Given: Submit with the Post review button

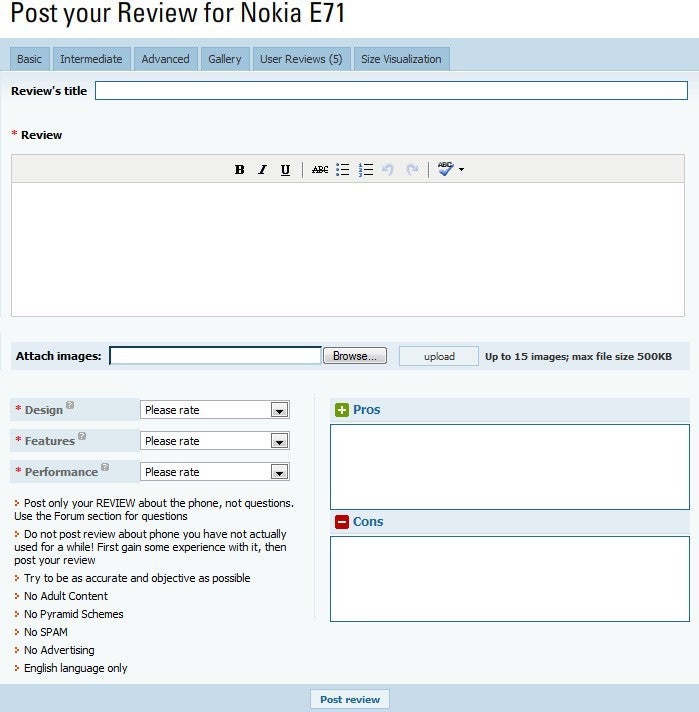Looking at the screenshot, I should click(350, 699).
